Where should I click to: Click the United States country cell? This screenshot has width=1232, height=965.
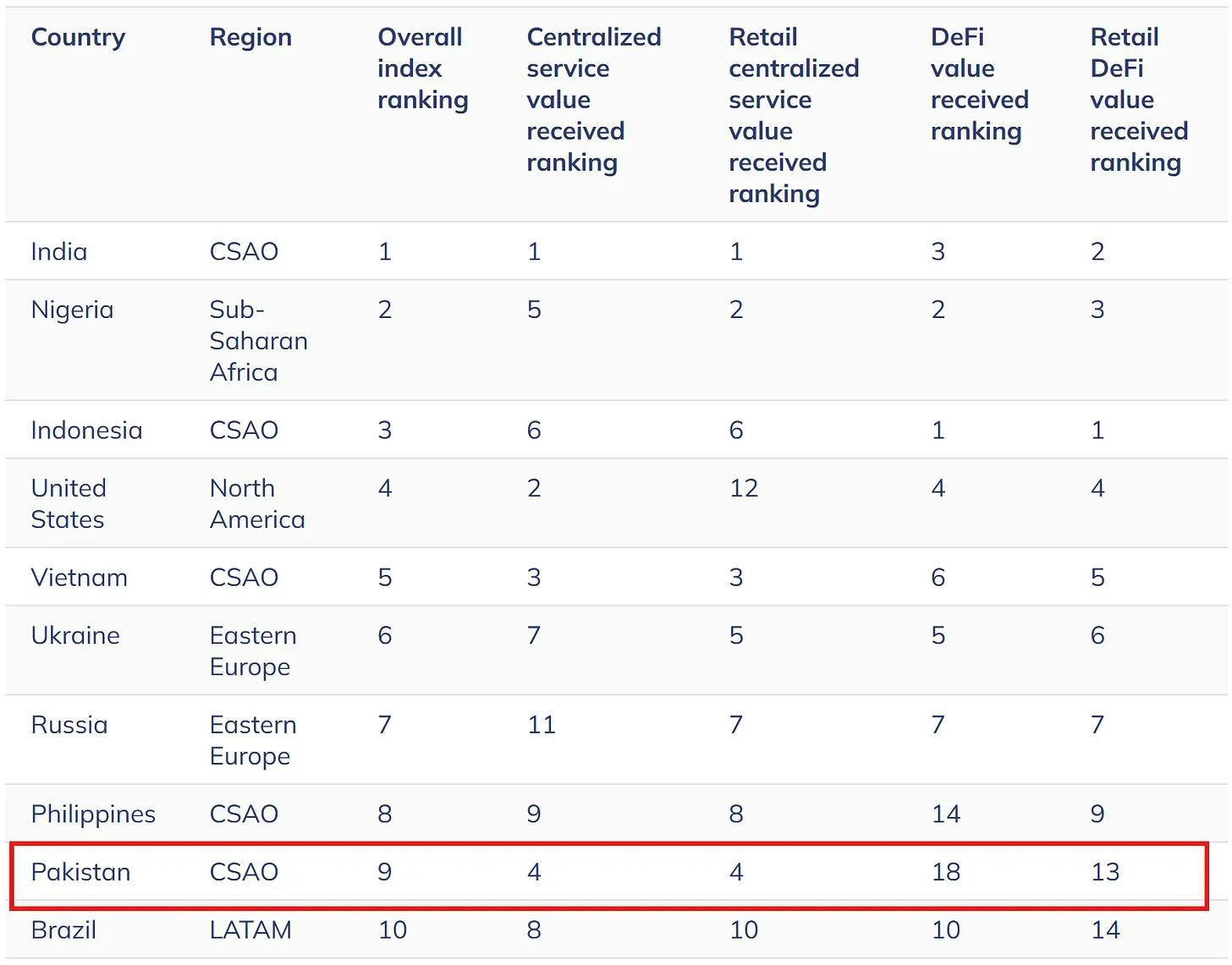coord(69,503)
